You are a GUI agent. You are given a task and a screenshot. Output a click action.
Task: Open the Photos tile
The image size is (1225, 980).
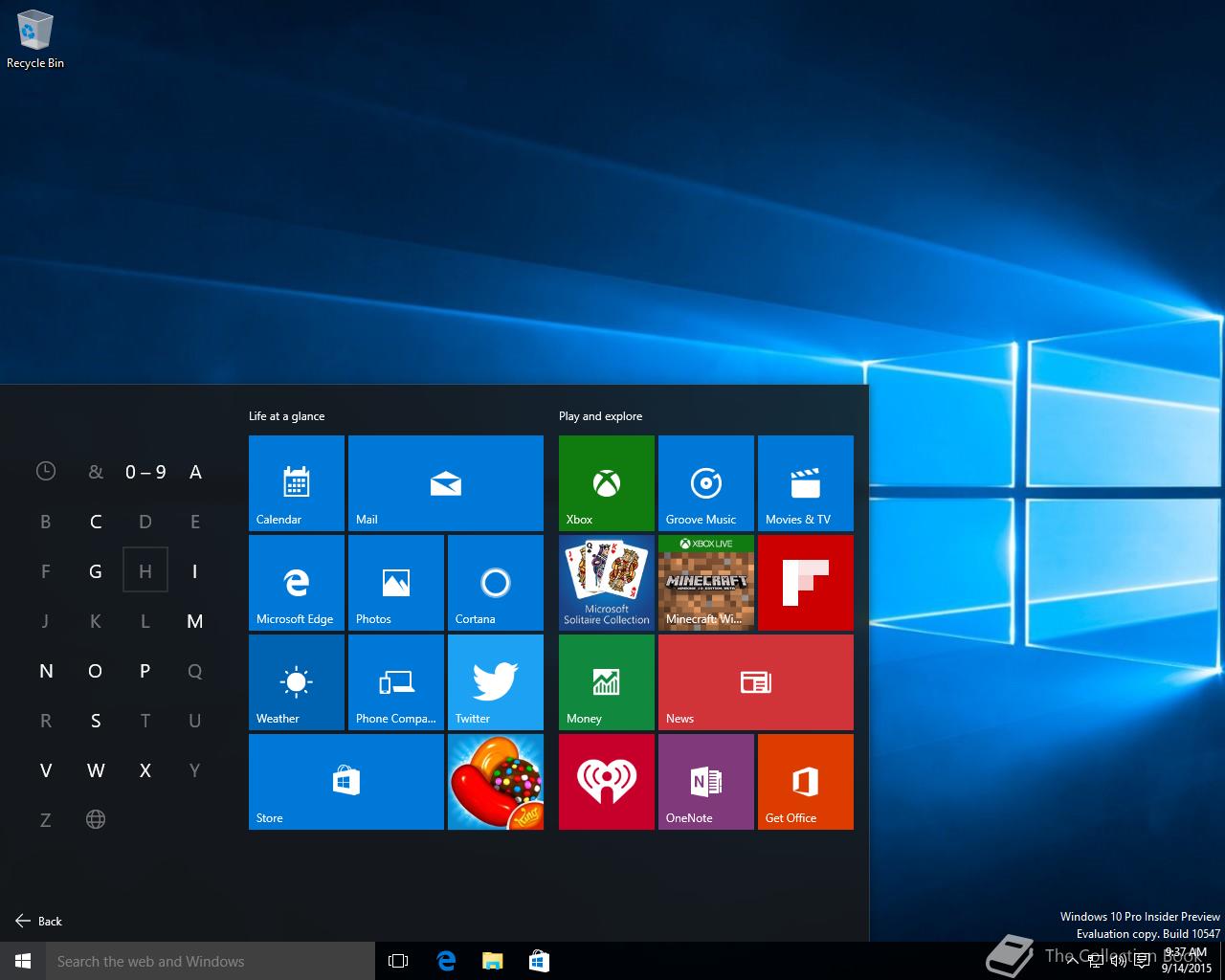point(396,583)
